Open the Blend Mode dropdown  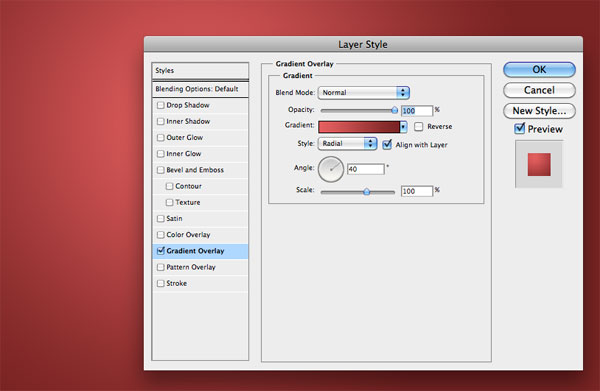(x=364, y=93)
